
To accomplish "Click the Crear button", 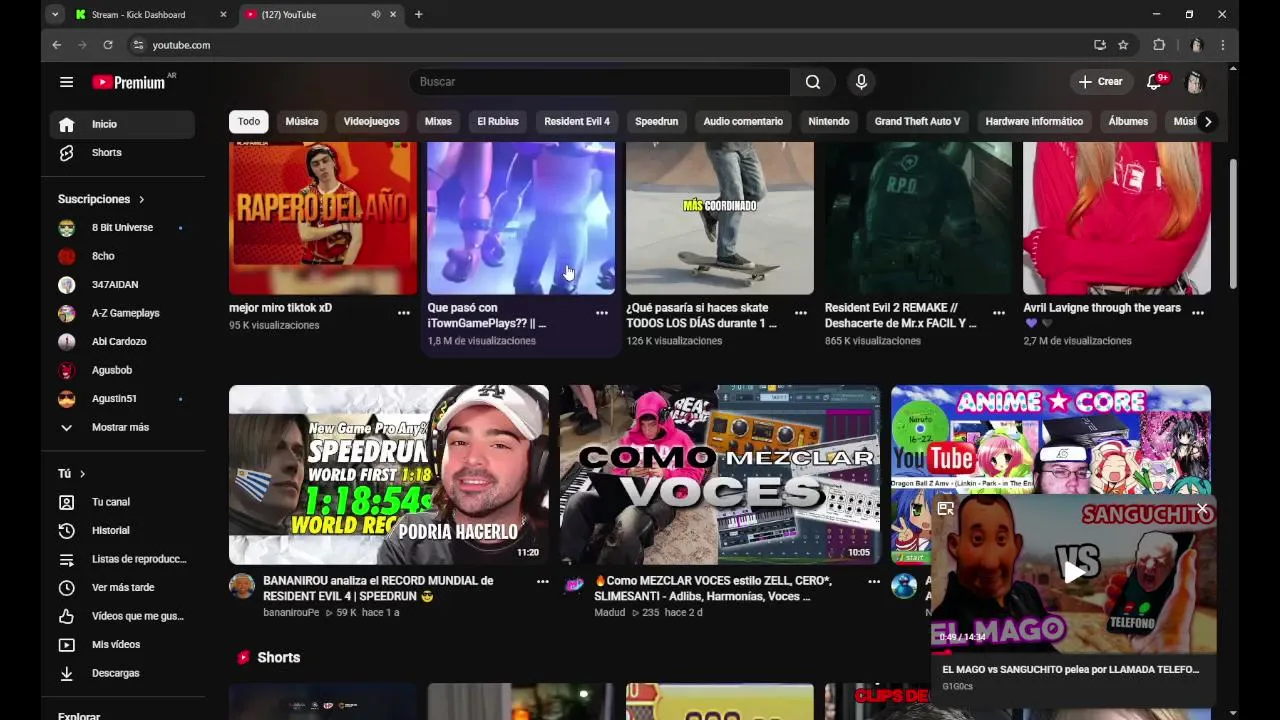I will 1100,82.
